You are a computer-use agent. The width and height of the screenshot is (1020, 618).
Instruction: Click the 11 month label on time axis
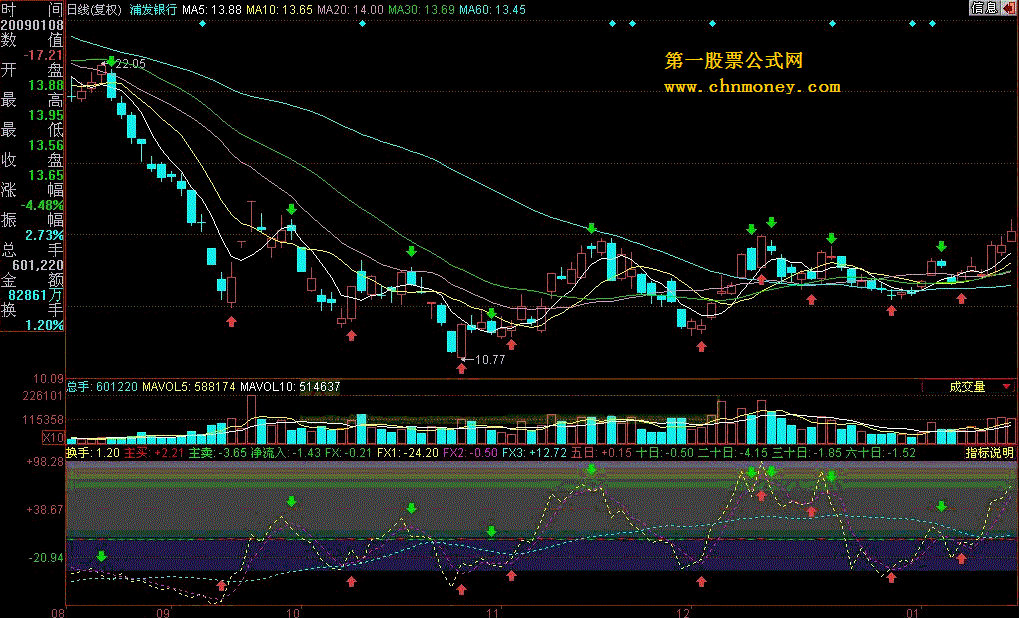pos(493,613)
